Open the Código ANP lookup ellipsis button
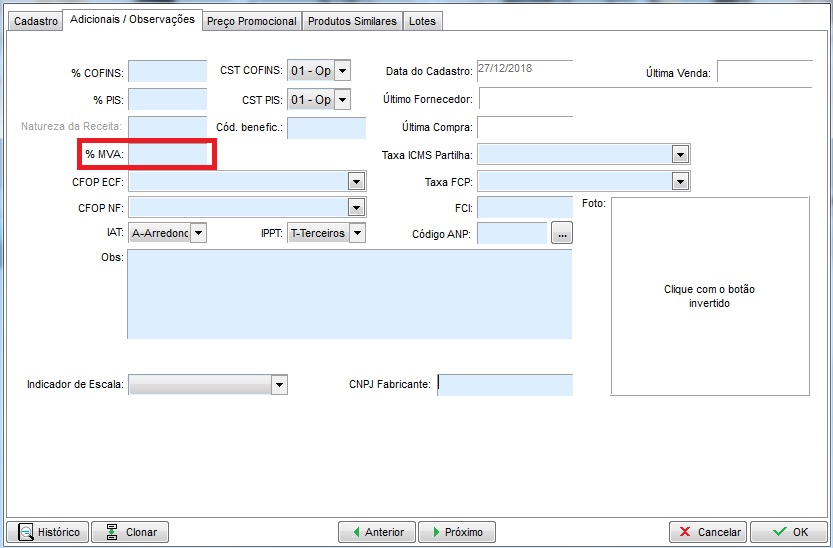This screenshot has width=833, height=548. 561,233
